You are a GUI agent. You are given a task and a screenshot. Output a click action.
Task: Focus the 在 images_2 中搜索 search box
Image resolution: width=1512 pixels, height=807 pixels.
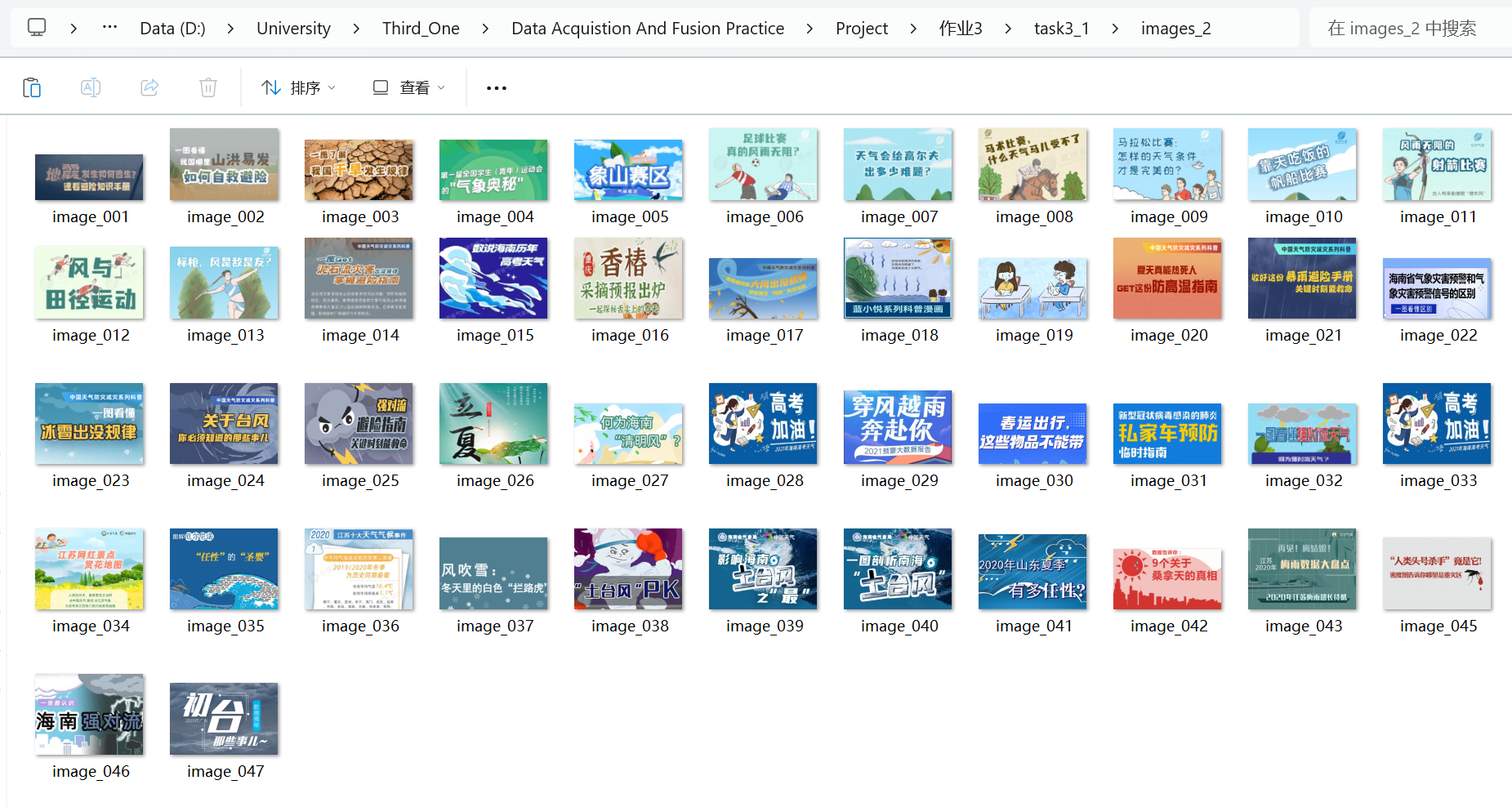click(1410, 29)
